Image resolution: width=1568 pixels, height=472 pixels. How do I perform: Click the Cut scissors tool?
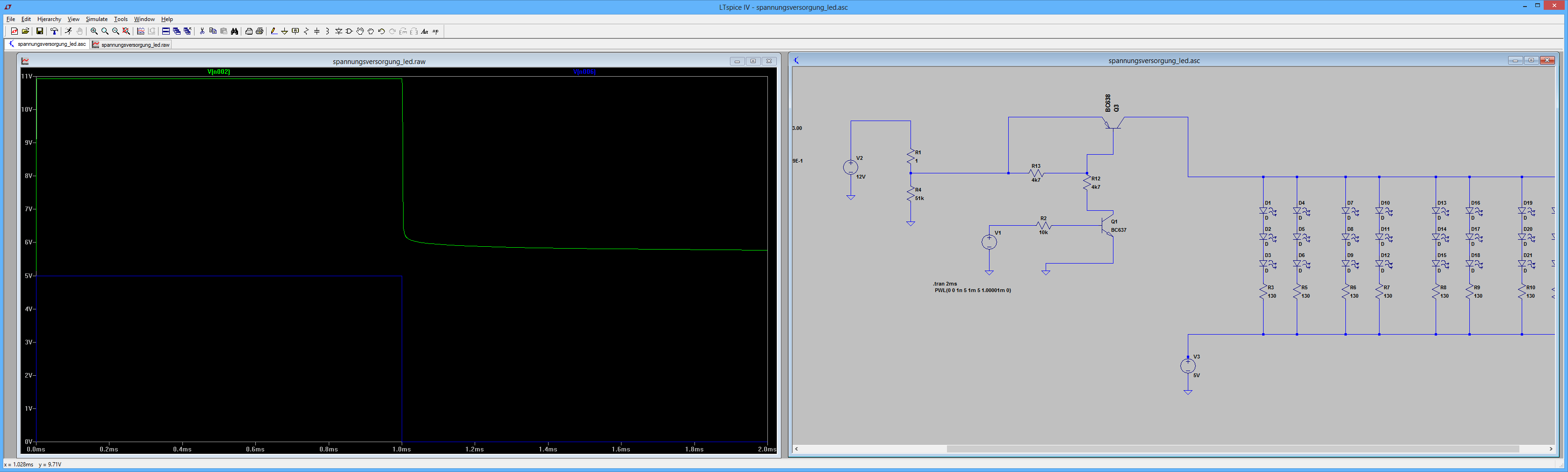click(x=202, y=31)
